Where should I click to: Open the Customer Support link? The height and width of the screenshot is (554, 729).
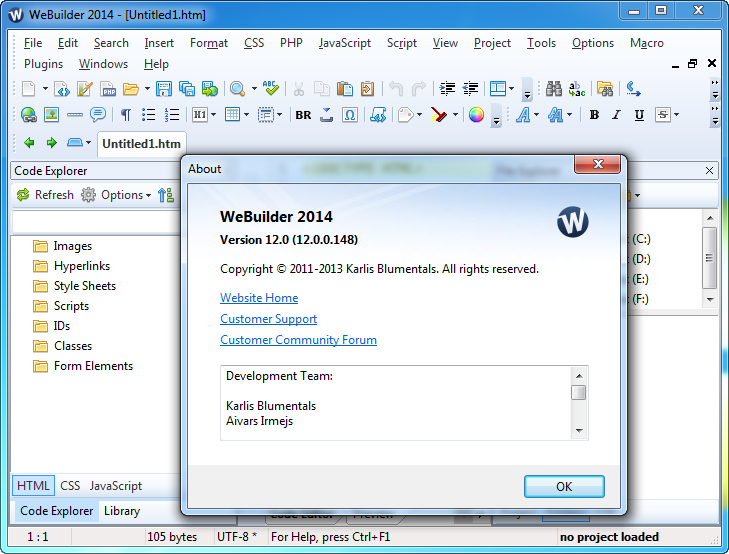coord(268,319)
